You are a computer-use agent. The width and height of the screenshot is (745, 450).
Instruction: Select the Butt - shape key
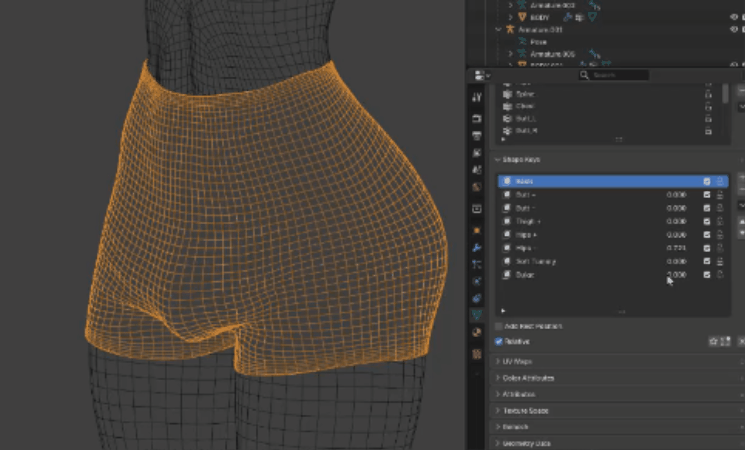613,208
